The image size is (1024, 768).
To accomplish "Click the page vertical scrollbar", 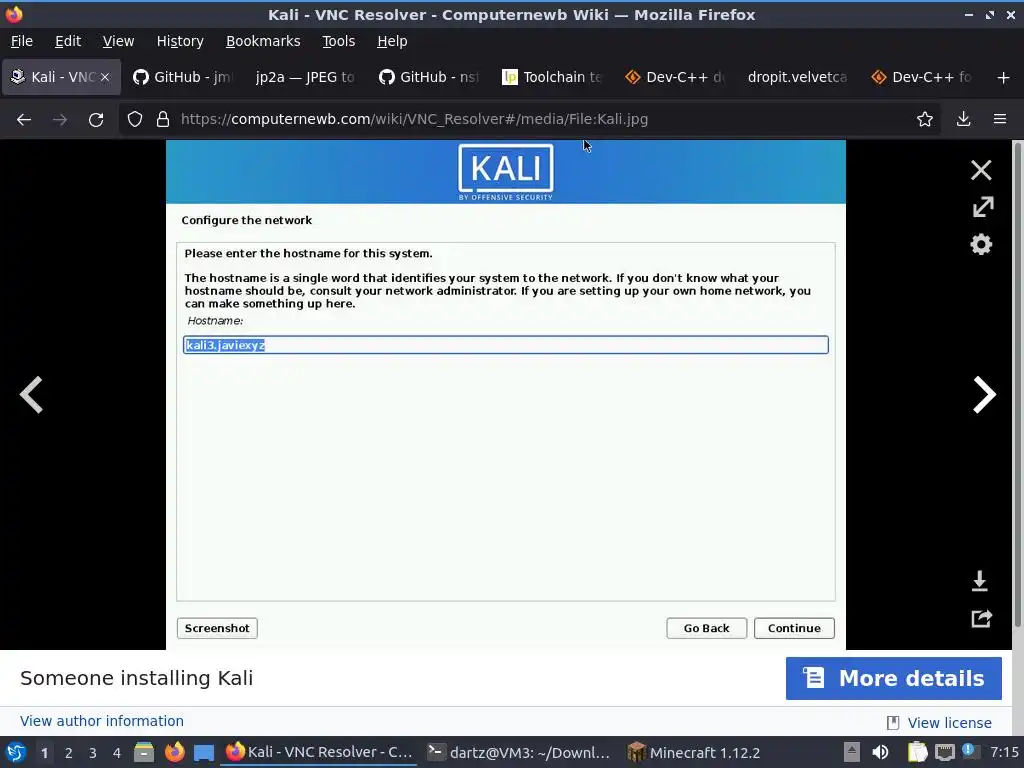I will (x=1017, y=384).
